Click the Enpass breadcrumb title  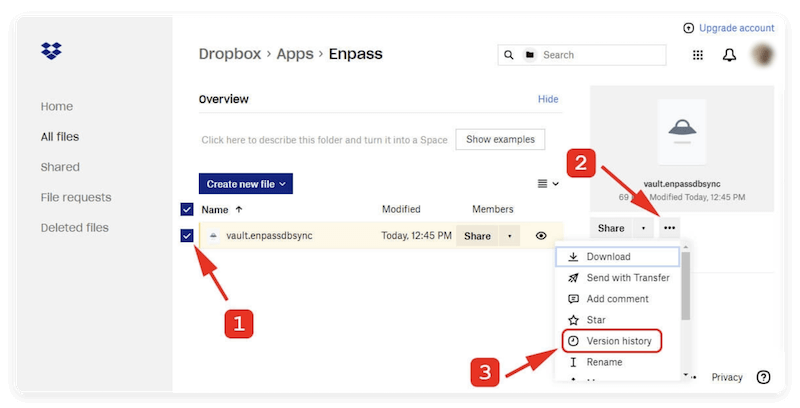point(356,54)
